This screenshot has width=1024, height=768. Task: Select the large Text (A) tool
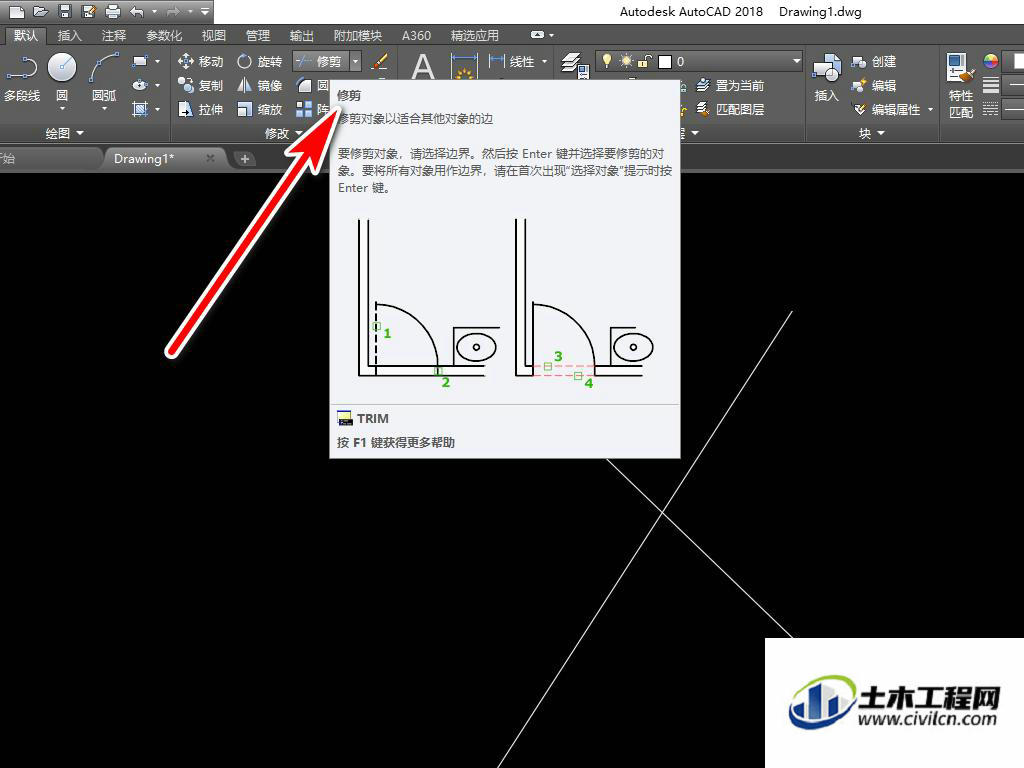423,67
